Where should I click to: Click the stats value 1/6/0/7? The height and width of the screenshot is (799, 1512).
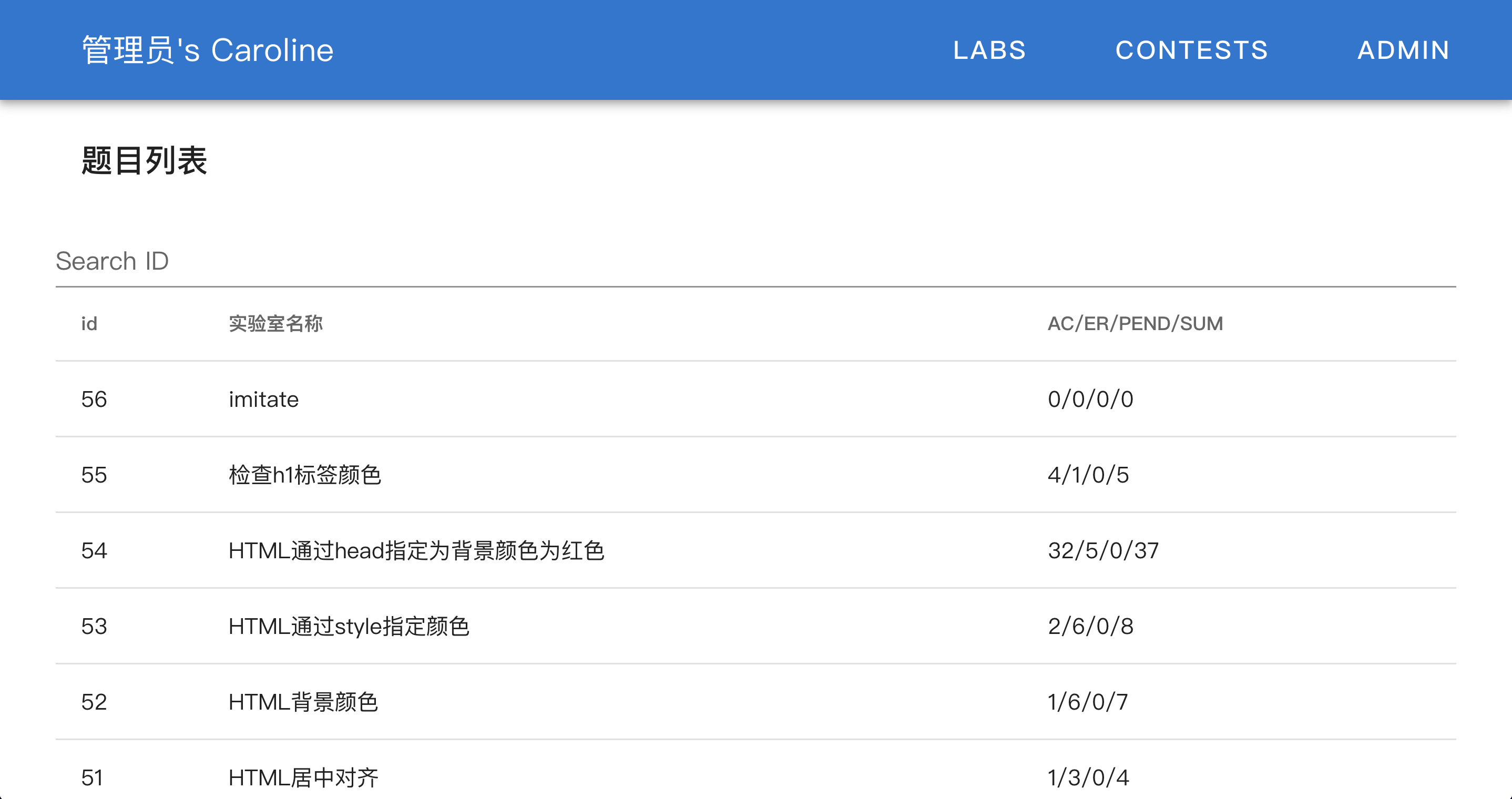[x=1088, y=702]
